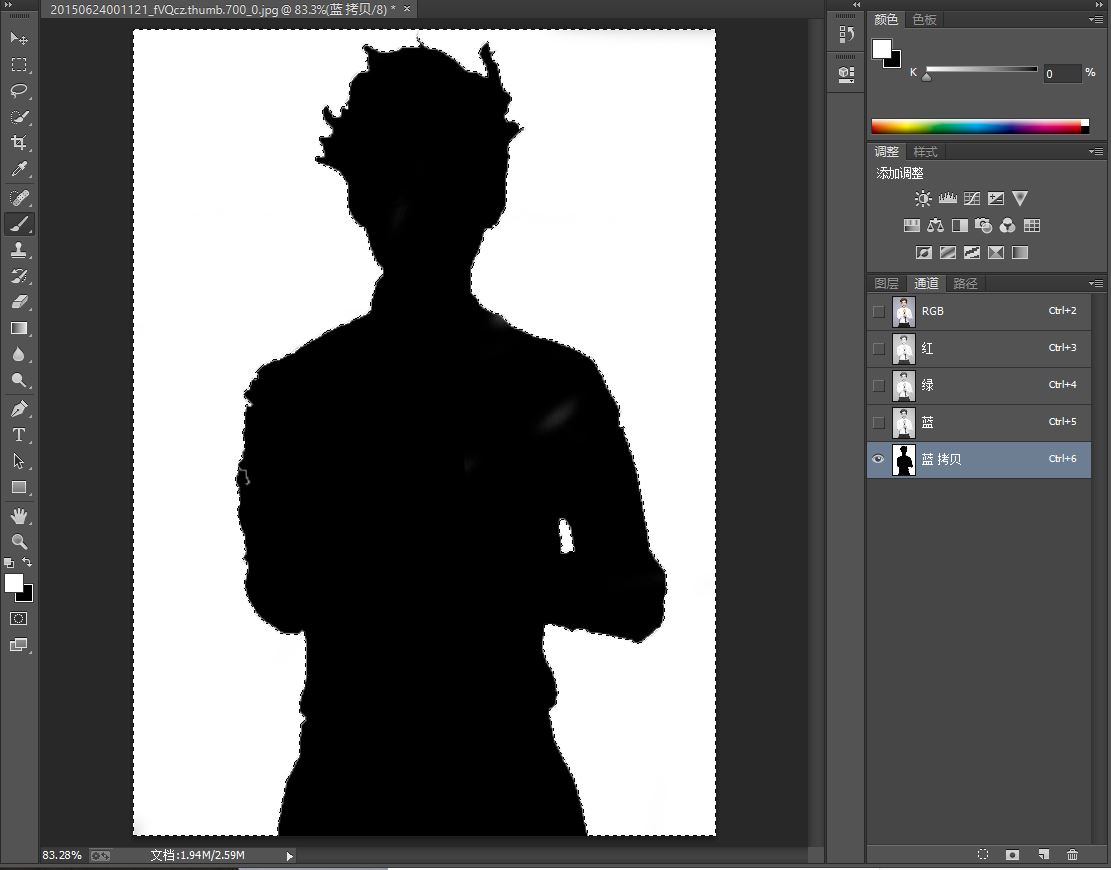
Task: Pick the Eyedropper tool
Action: pos(19,170)
